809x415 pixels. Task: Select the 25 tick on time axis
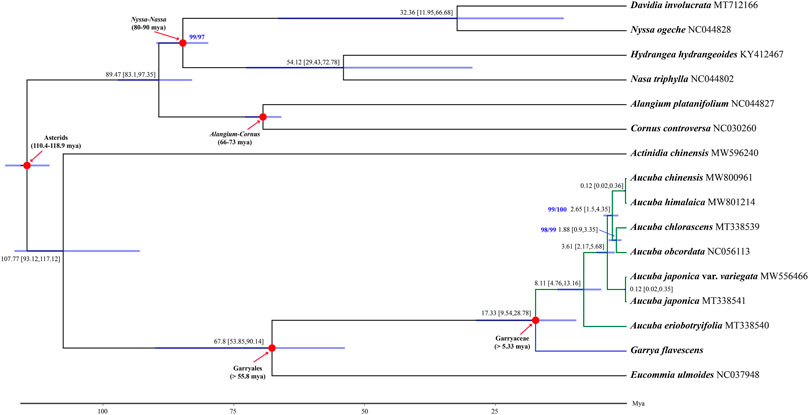tap(495, 411)
